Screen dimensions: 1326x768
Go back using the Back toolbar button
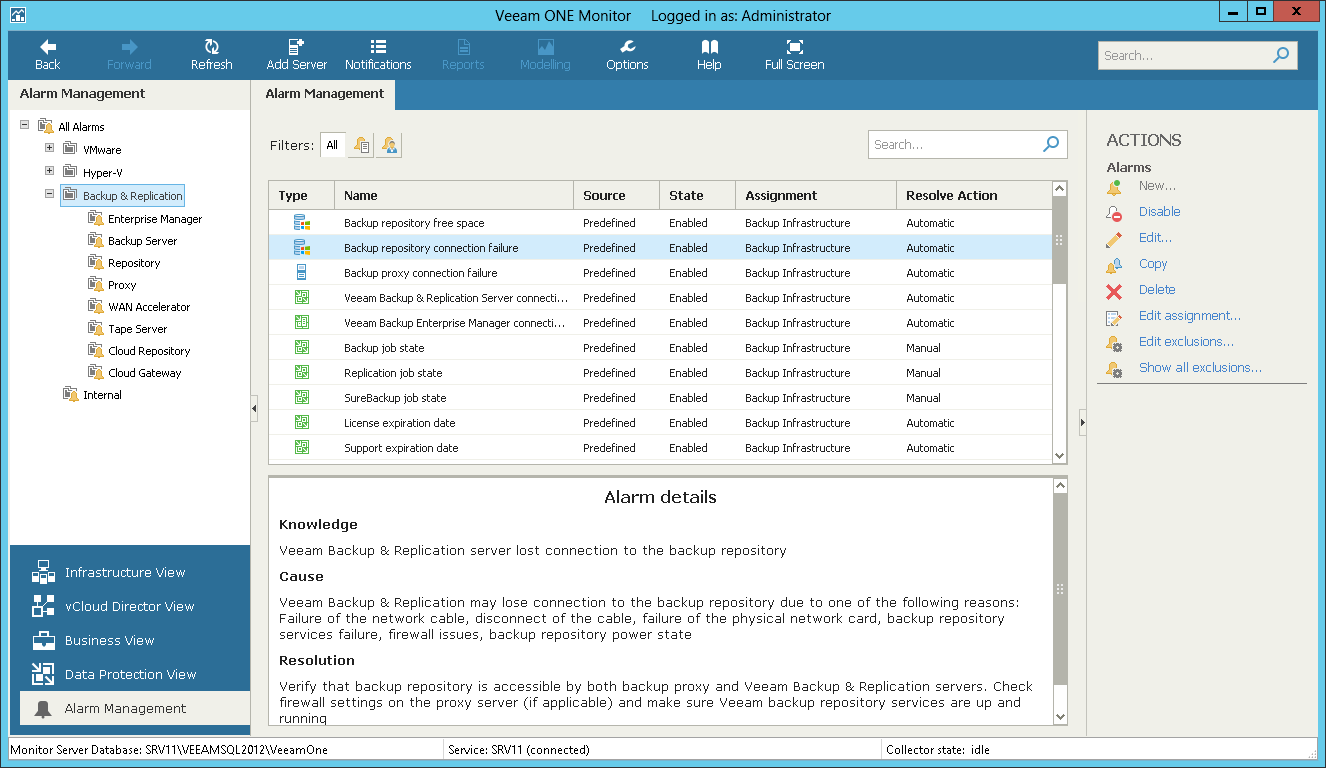pos(48,55)
